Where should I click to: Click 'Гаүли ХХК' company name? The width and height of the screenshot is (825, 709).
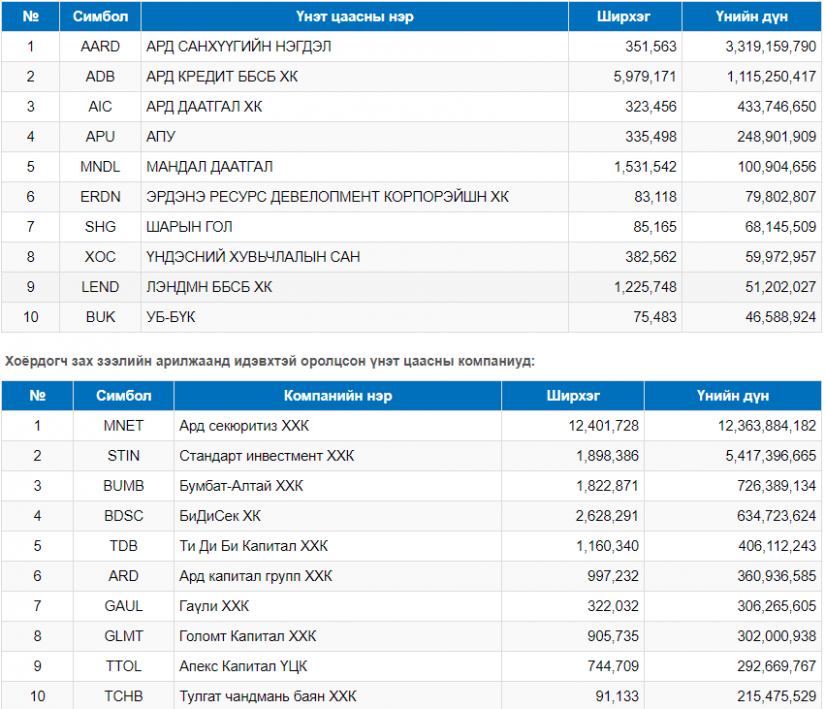point(214,605)
